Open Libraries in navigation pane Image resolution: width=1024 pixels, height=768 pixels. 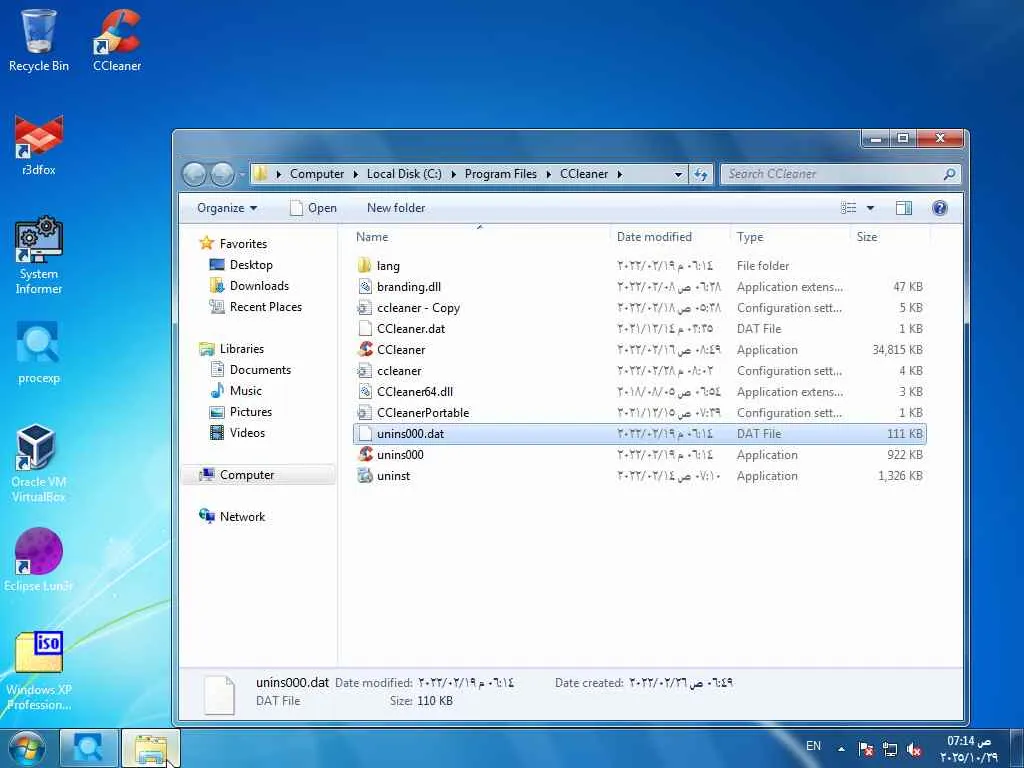[x=232, y=349]
